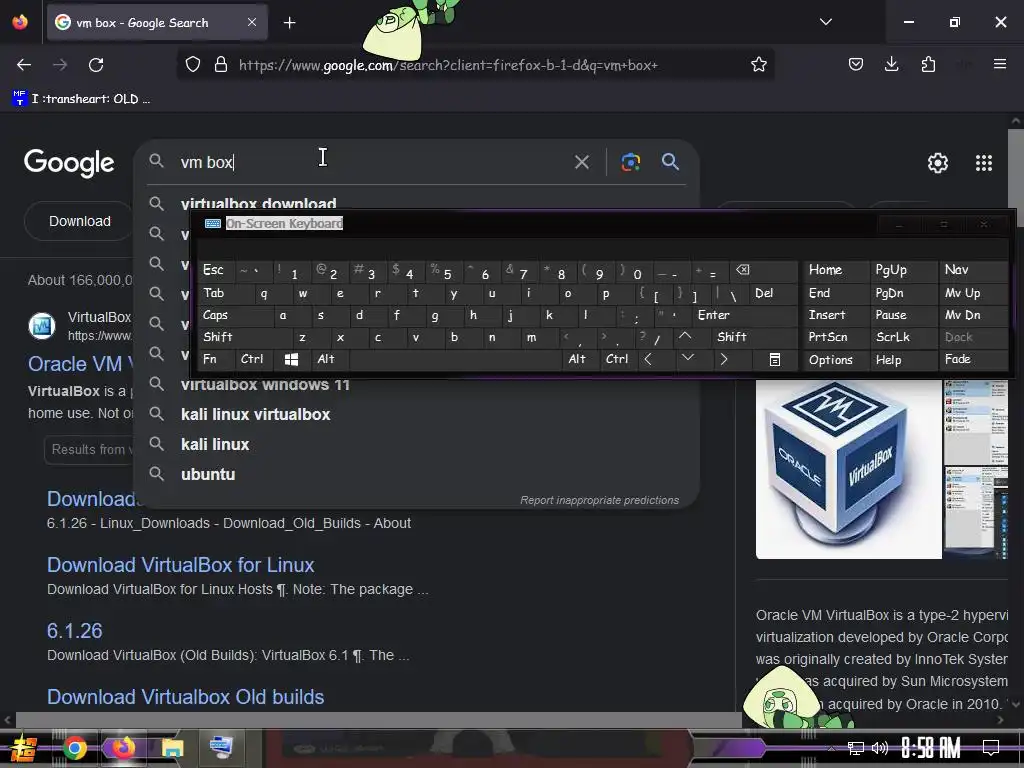Open the tracking protection shield icon
The image size is (1024, 768).
[193, 65]
